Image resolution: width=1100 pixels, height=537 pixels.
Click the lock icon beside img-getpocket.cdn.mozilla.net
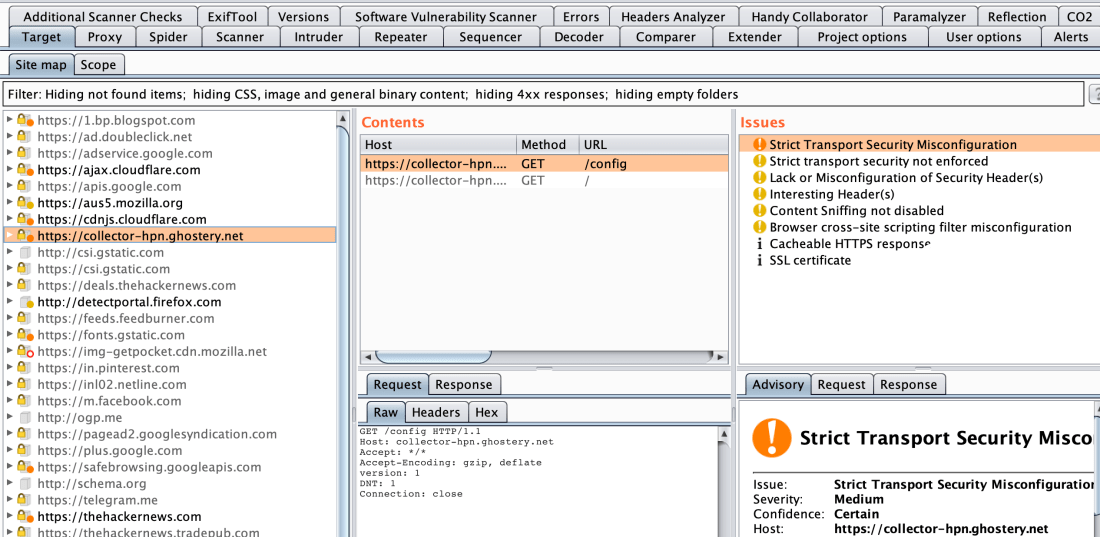pos(24,352)
